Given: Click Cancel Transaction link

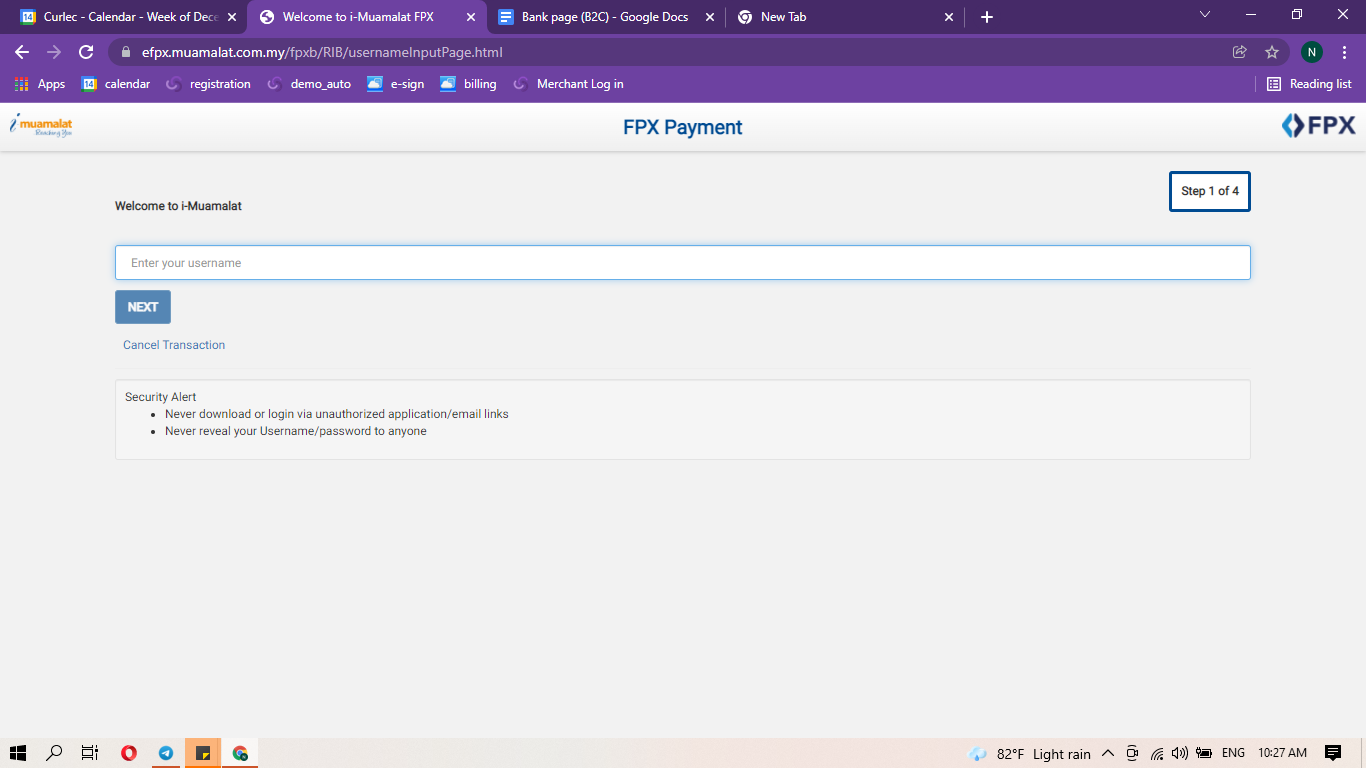Looking at the screenshot, I should click(174, 345).
